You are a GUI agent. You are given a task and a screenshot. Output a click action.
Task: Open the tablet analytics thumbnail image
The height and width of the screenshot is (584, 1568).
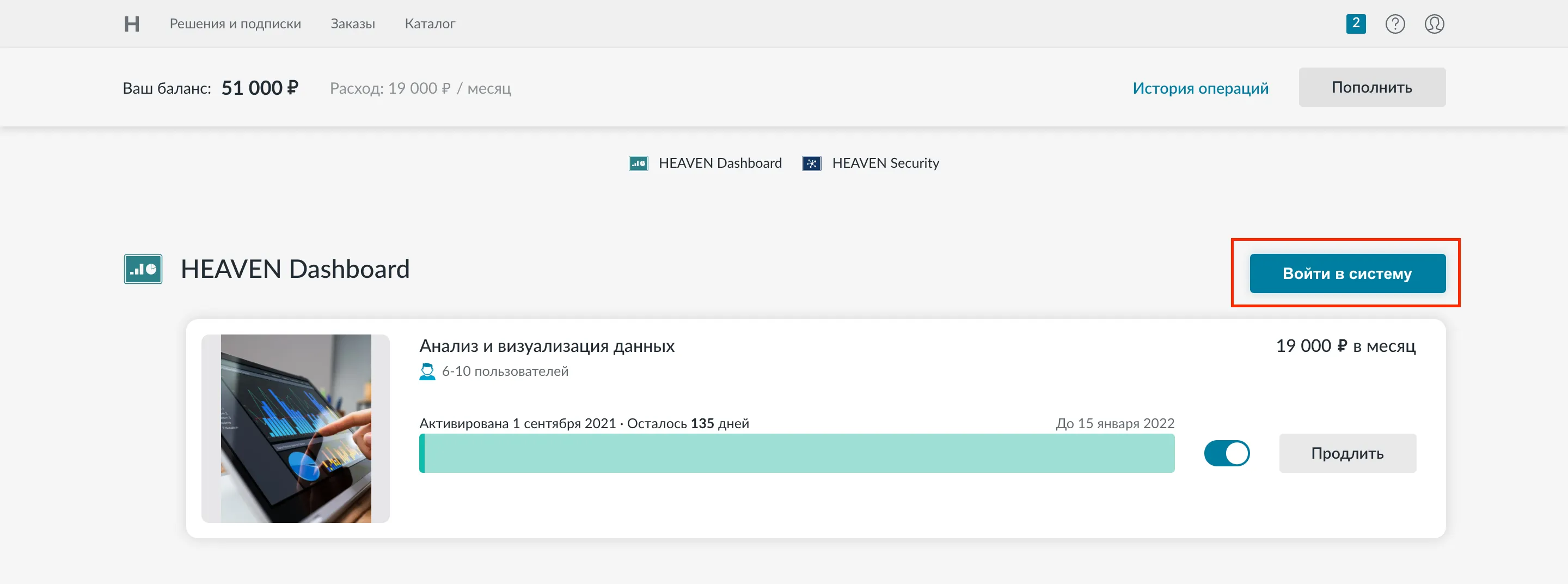pos(295,428)
